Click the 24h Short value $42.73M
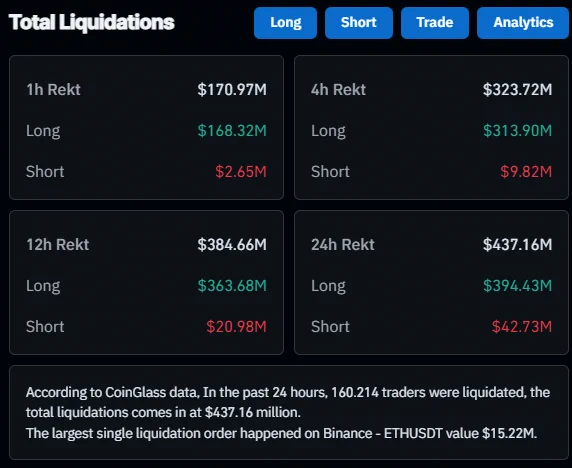This screenshot has height=468, width=572. click(522, 327)
